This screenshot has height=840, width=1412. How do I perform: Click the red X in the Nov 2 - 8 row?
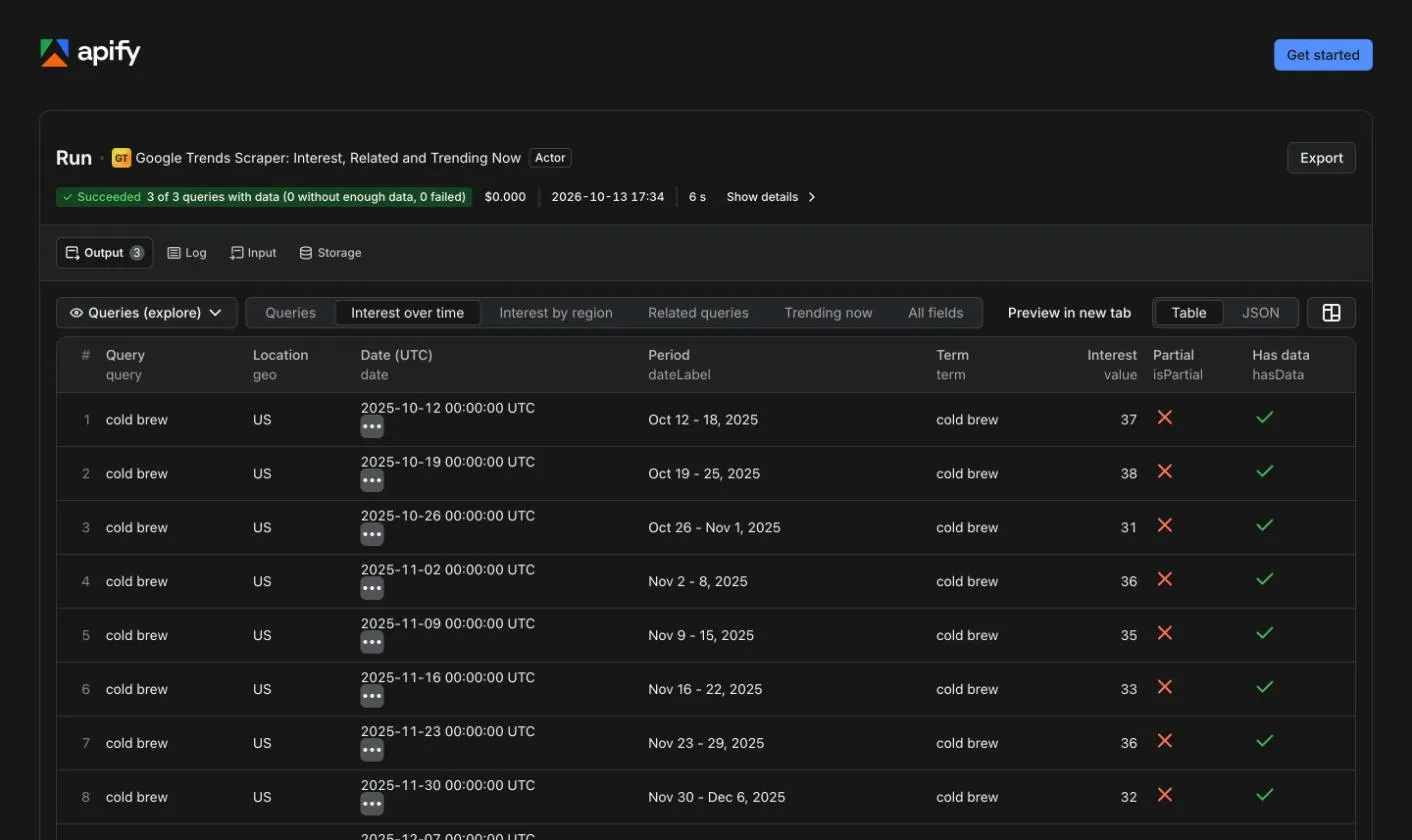coord(1165,580)
